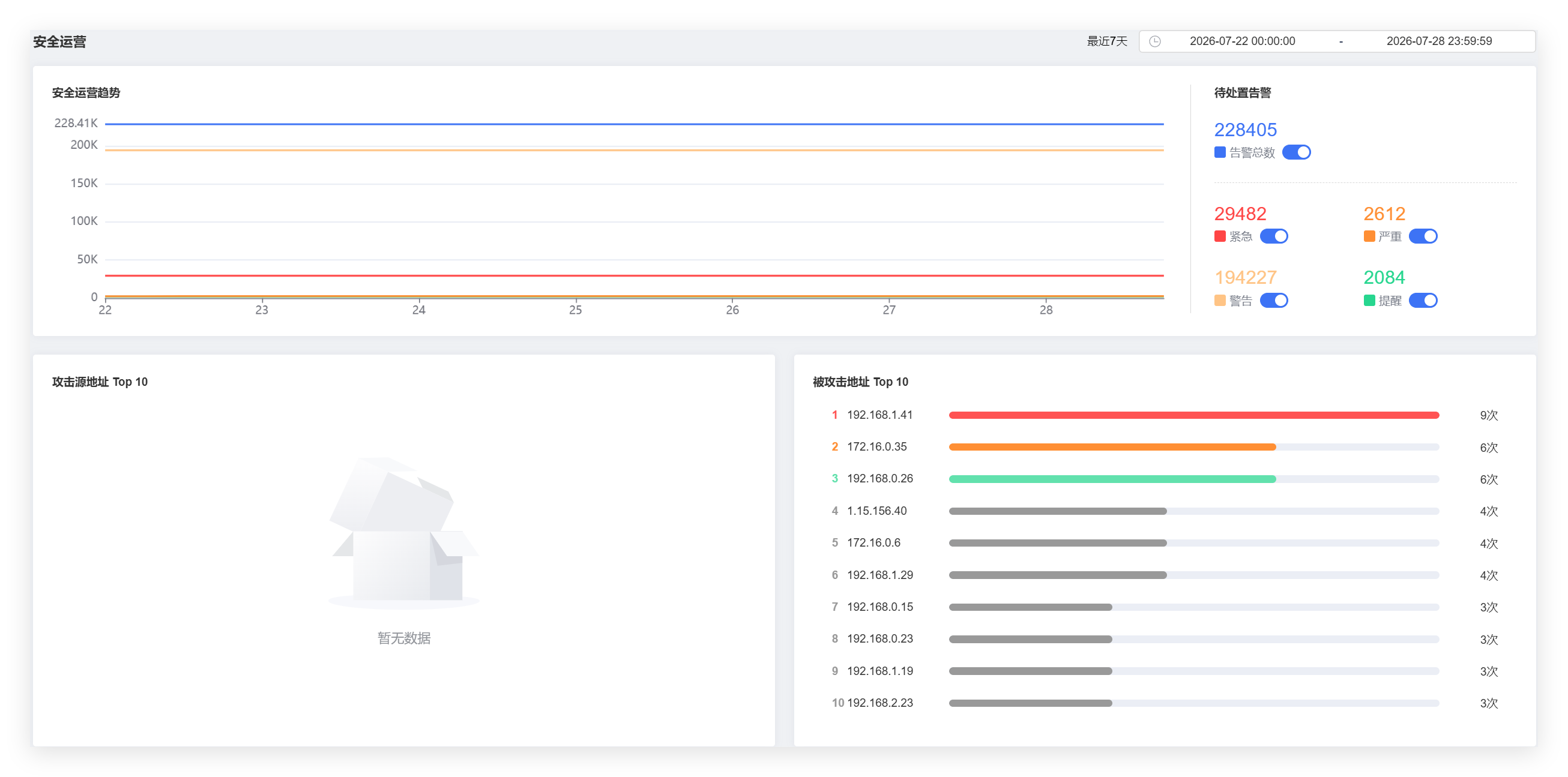
Task: Open attacked address 1.15.156.40 entry
Action: [x=876, y=511]
